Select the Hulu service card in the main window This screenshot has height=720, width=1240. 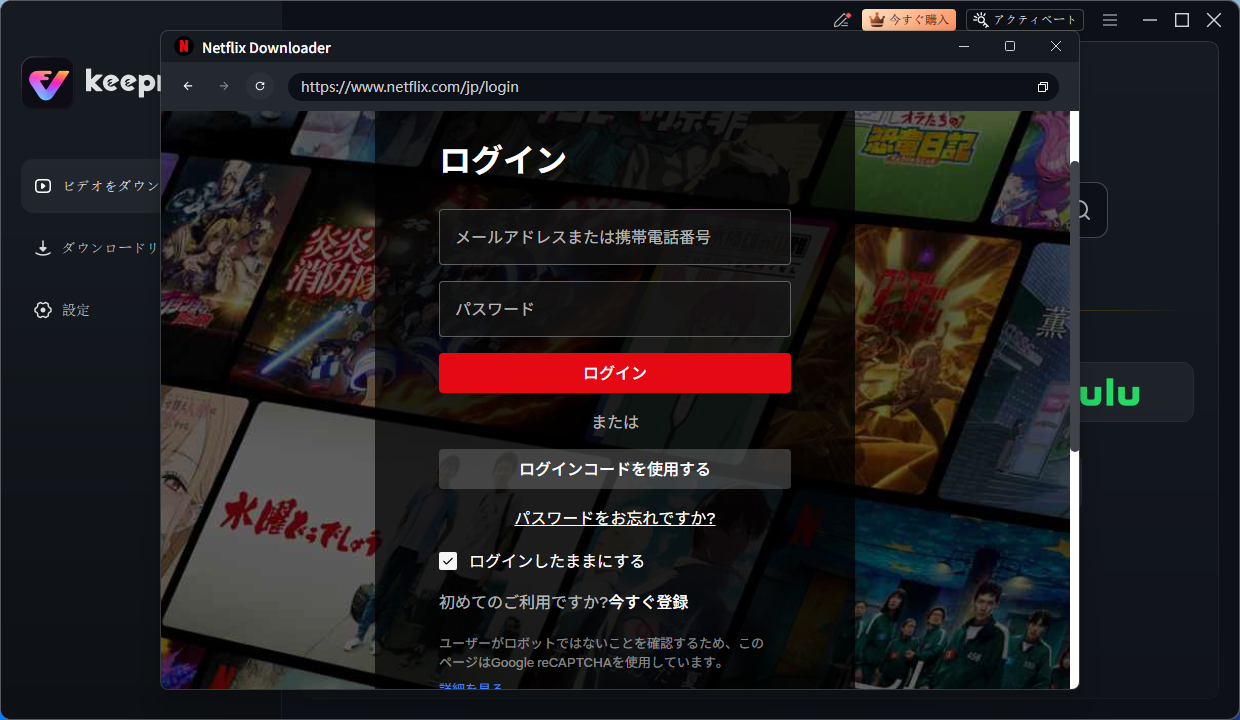click(x=1136, y=392)
